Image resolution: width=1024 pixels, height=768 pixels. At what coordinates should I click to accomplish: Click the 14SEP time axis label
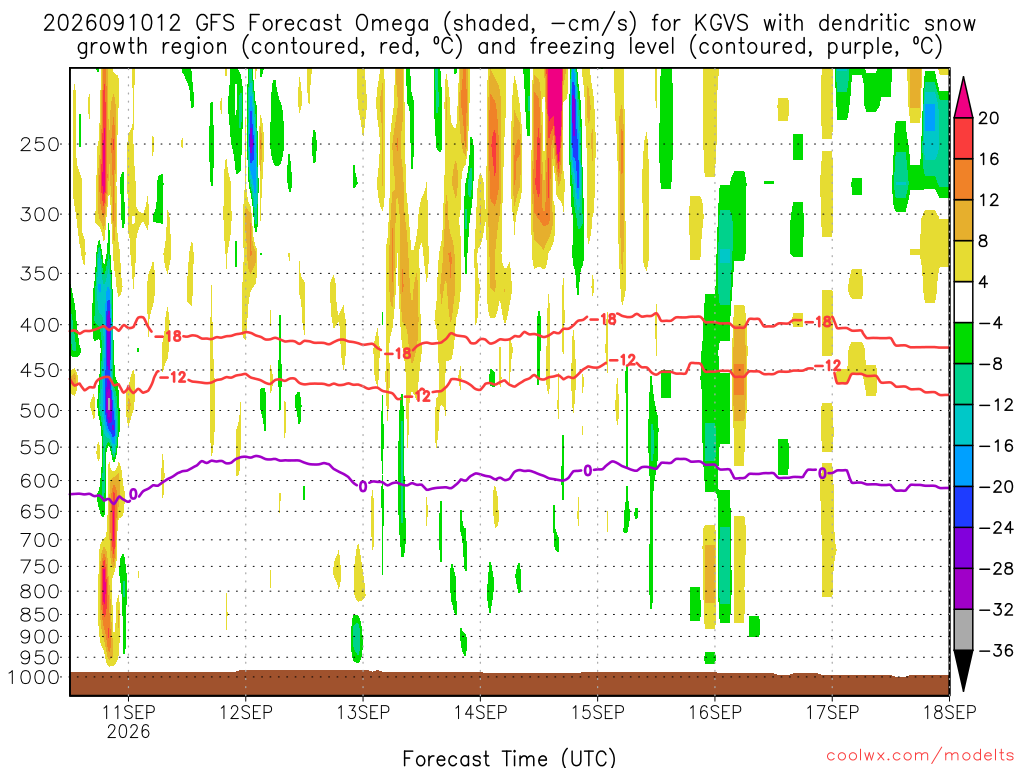point(481,712)
